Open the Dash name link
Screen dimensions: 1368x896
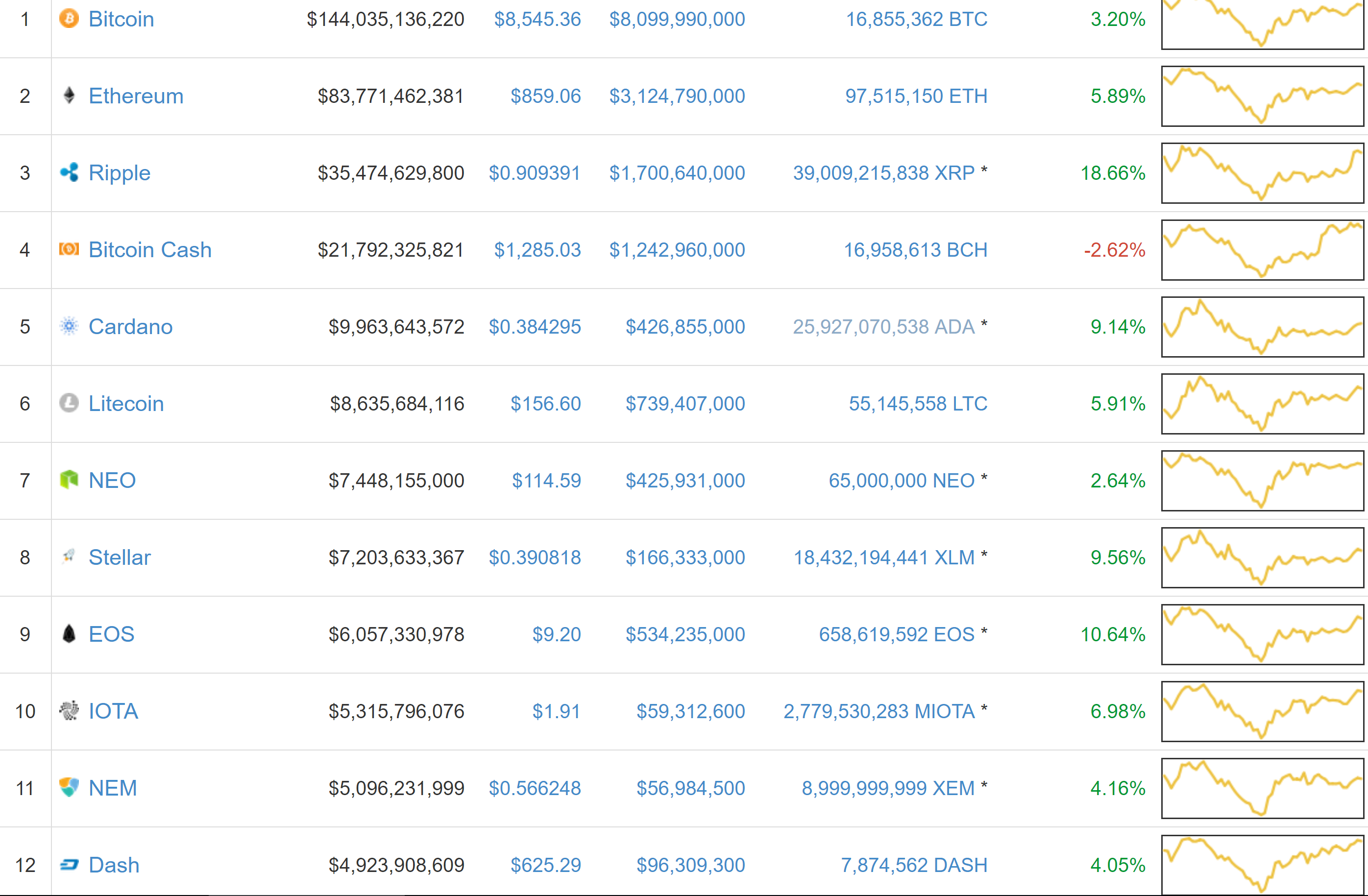(x=114, y=865)
